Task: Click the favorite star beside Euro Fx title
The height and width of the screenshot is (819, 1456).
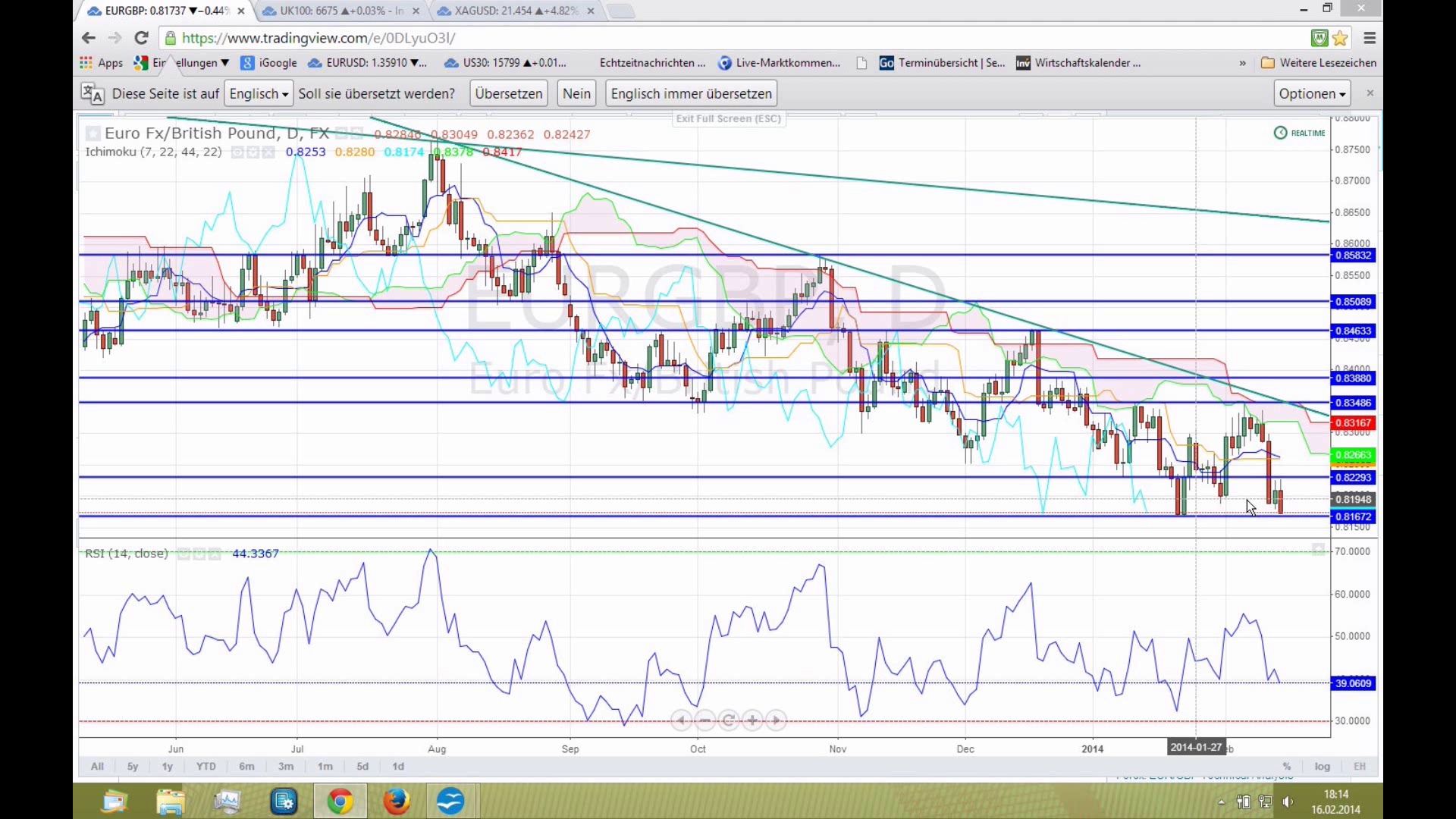Action: 93,133
